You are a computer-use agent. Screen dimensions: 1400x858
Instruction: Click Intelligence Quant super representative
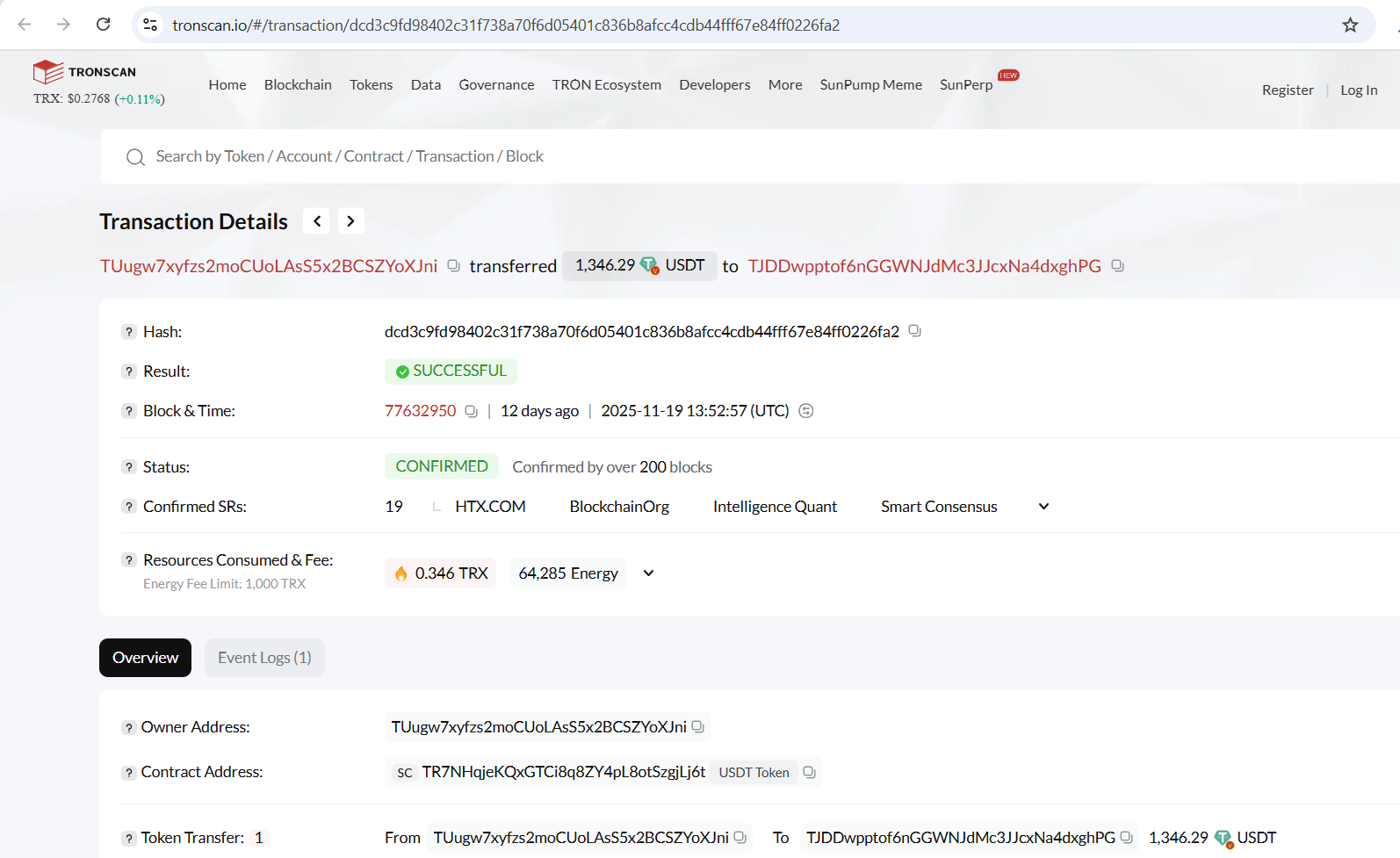pos(775,507)
